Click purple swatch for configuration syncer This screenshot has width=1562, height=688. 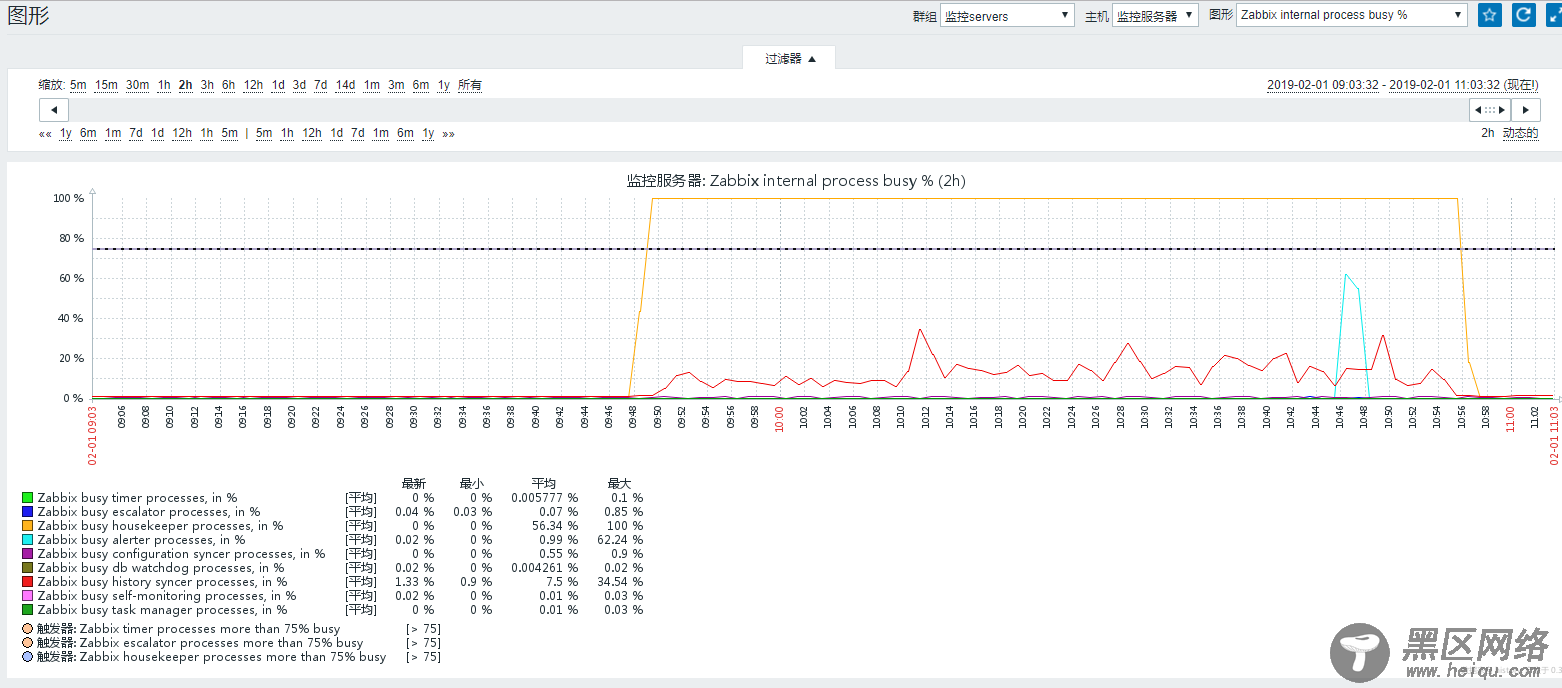pos(27,554)
